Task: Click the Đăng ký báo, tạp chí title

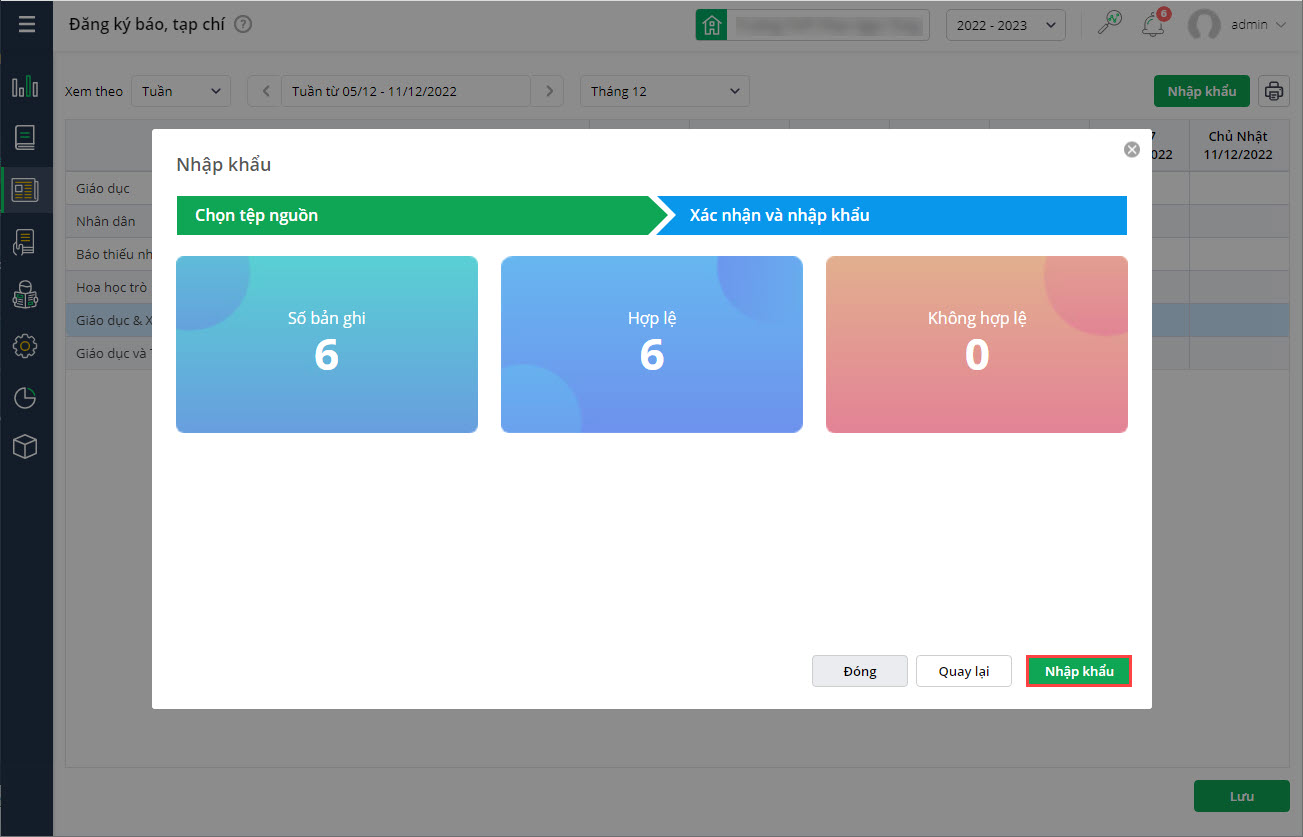Action: click(147, 24)
